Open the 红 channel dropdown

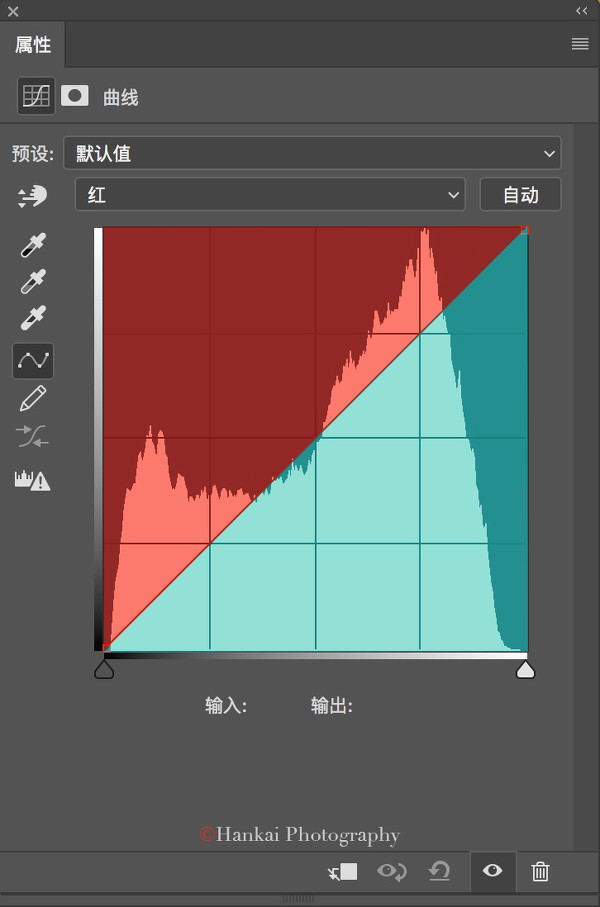coord(270,194)
